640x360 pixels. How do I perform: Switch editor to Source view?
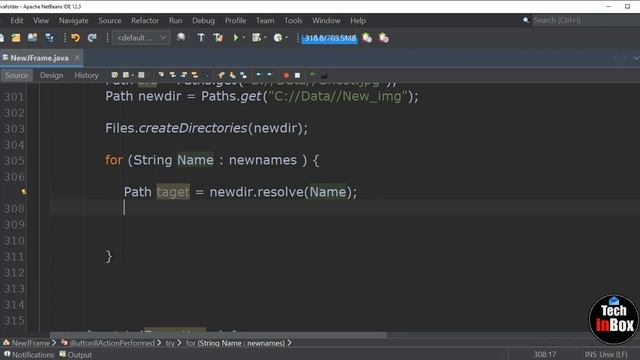tap(16, 75)
